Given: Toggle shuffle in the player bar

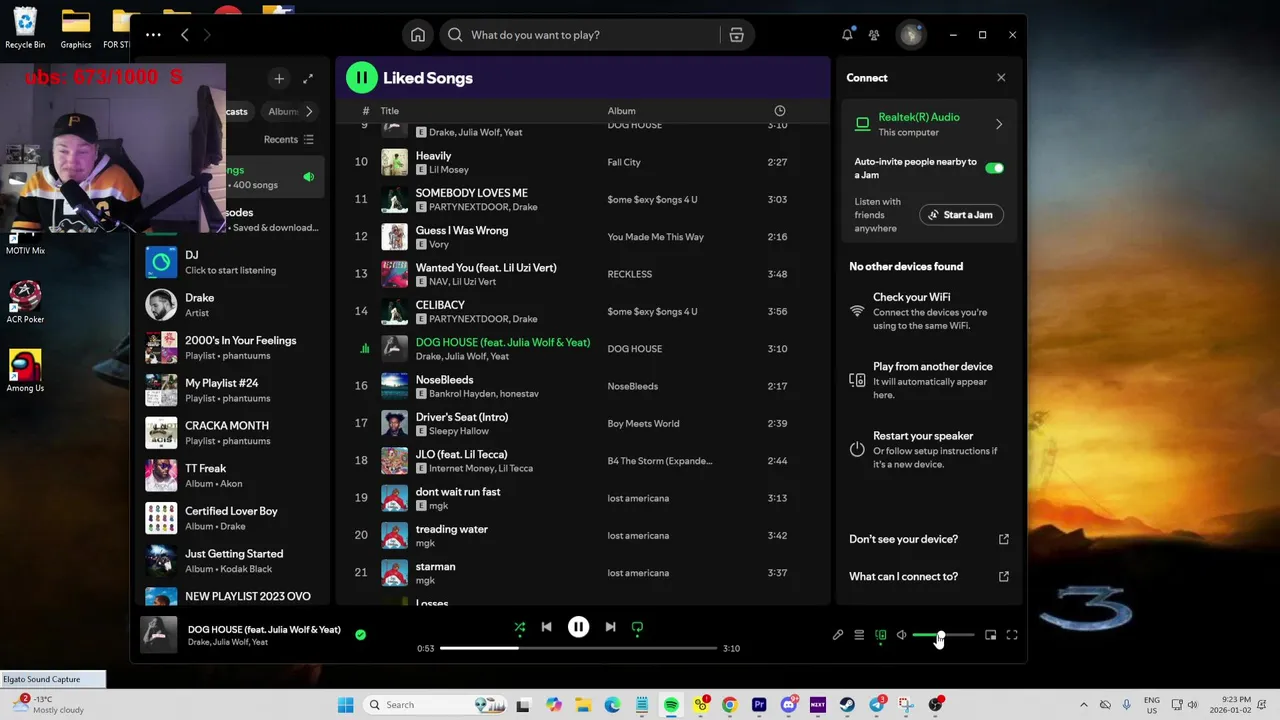Looking at the screenshot, I should pos(520,627).
